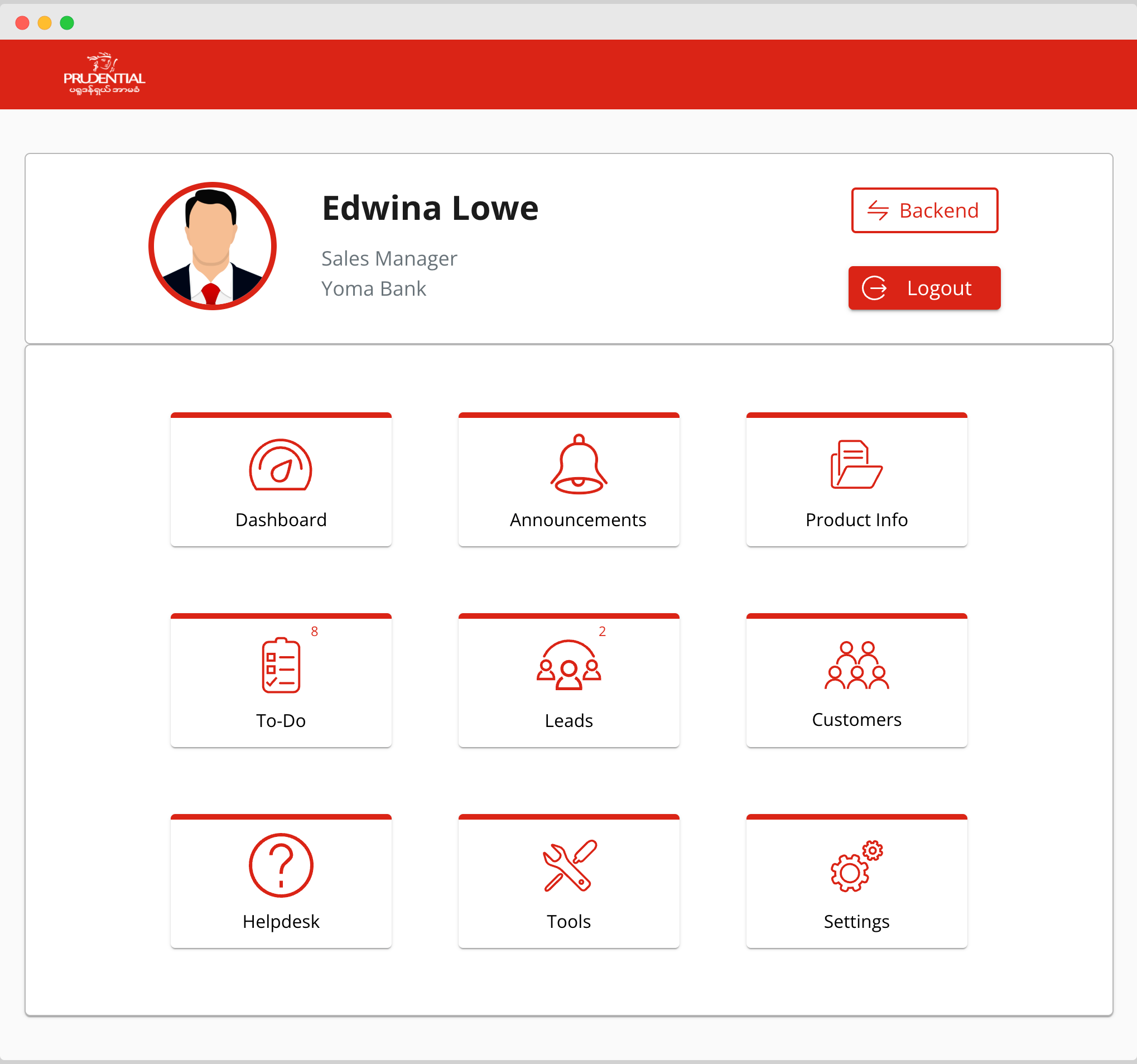
Task: Click the Announcements tile label
Action: click(577, 520)
